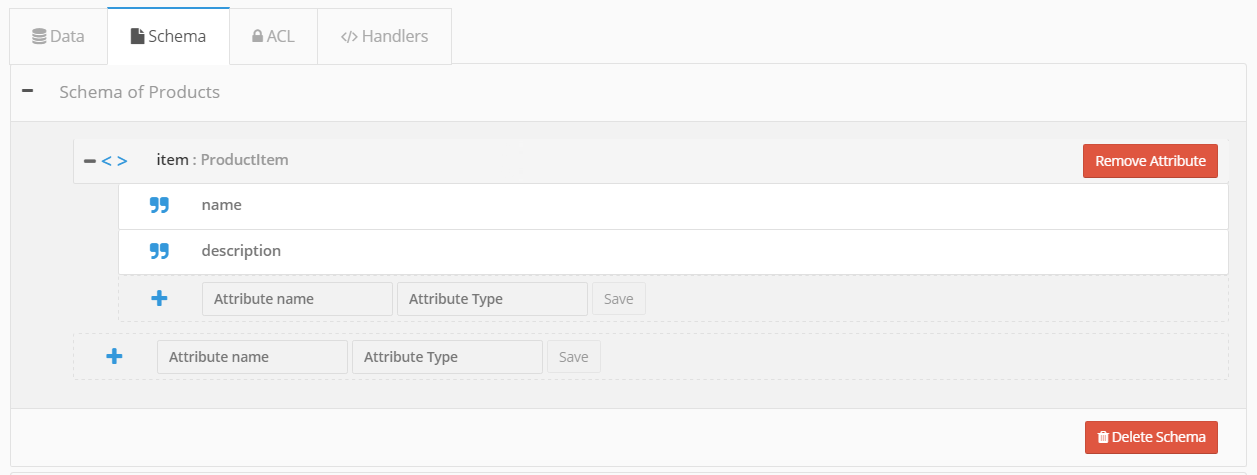Click the file icon on Schema tab

point(138,37)
